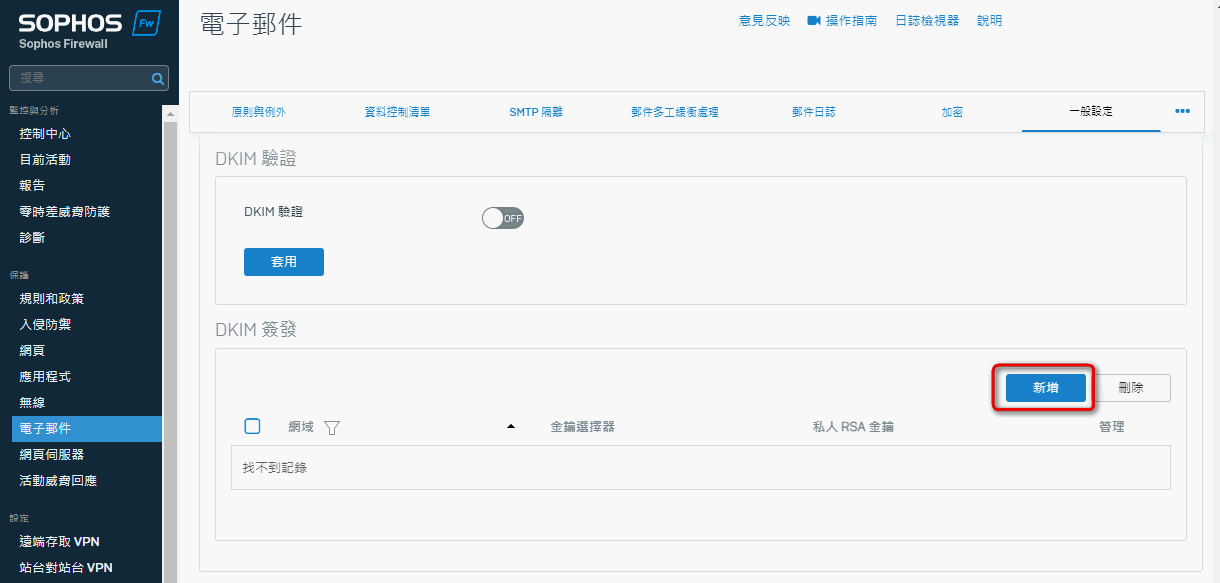Click the 意見反映 feedback link

(x=764, y=21)
